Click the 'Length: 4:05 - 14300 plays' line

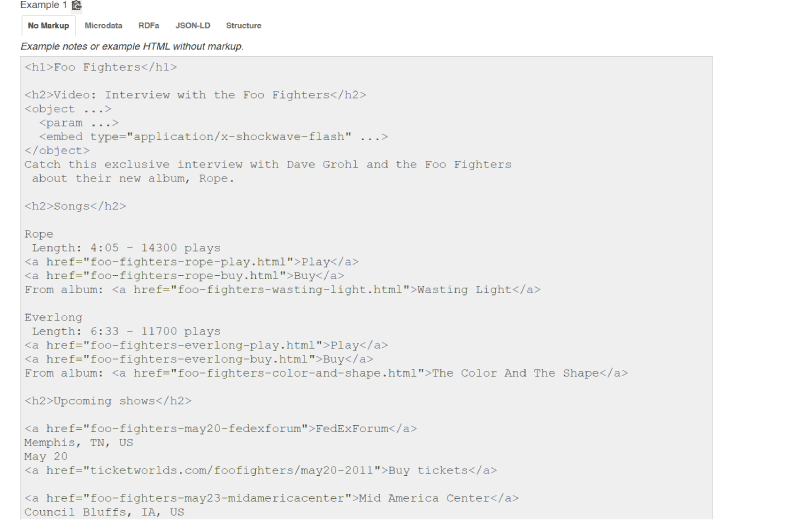(126, 248)
